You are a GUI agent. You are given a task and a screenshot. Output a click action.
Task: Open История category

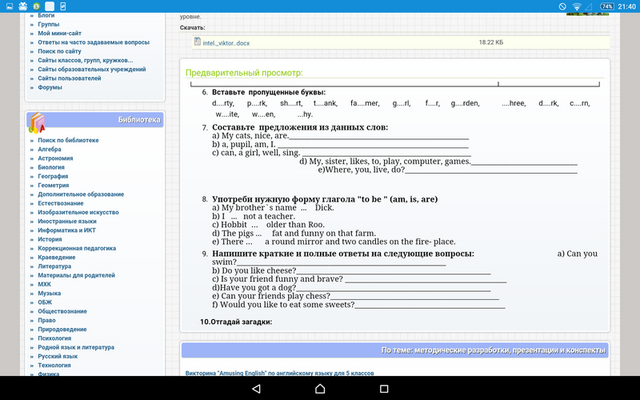click(50, 239)
